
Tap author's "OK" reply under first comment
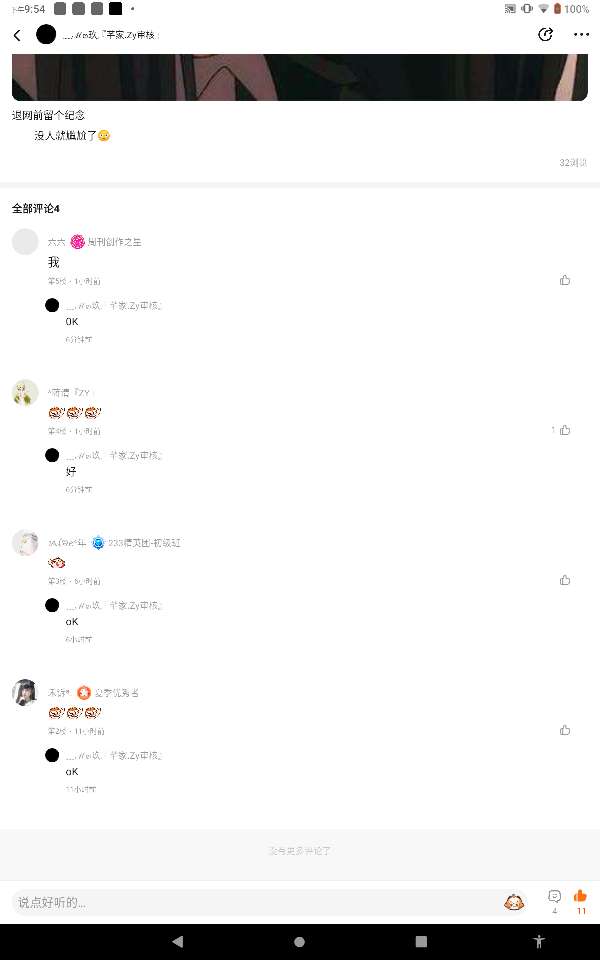pos(72,321)
